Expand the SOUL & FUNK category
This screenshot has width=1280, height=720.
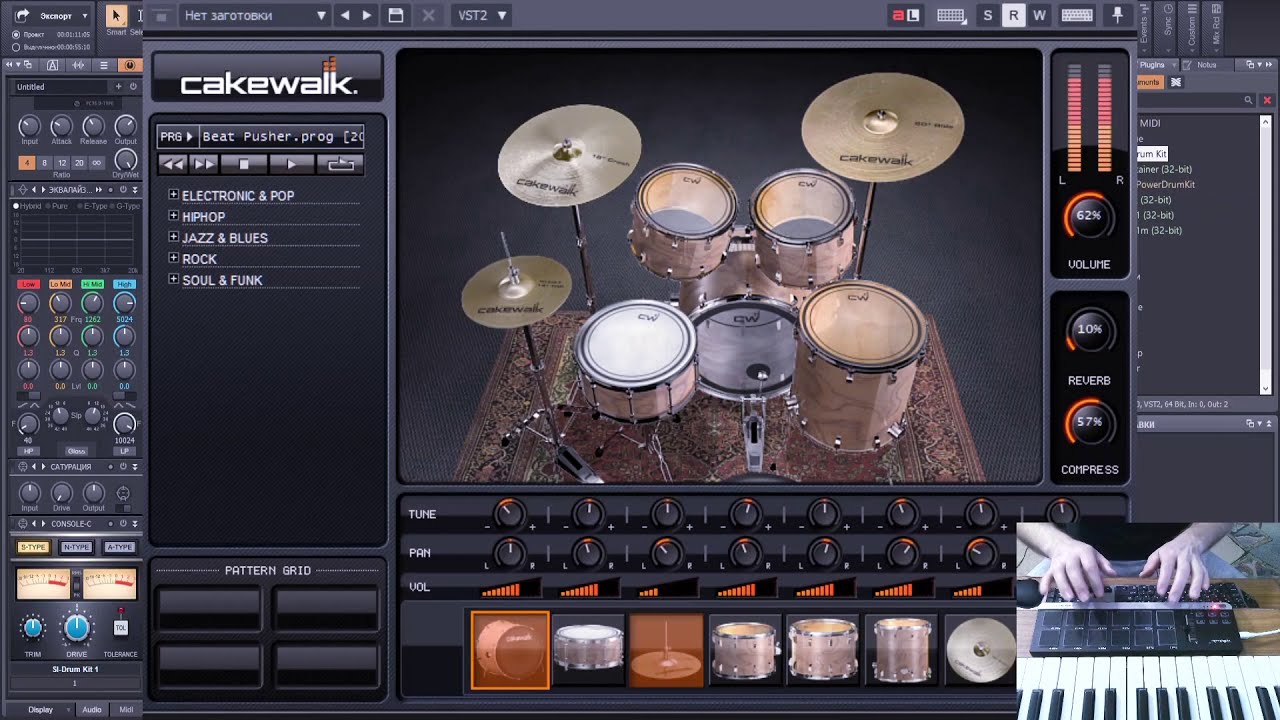point(174,279)
